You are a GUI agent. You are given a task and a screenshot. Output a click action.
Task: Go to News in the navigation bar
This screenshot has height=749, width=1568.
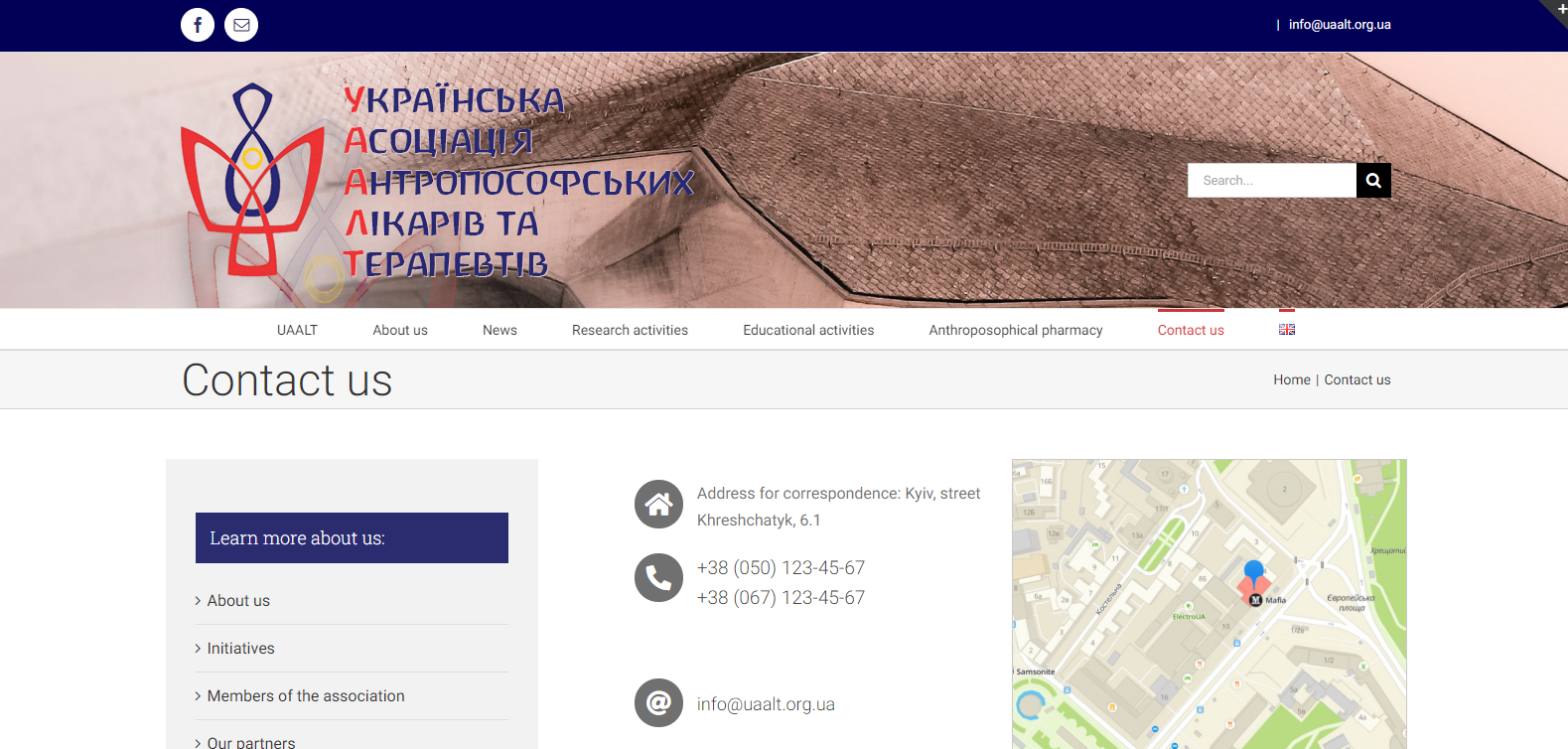499,330
